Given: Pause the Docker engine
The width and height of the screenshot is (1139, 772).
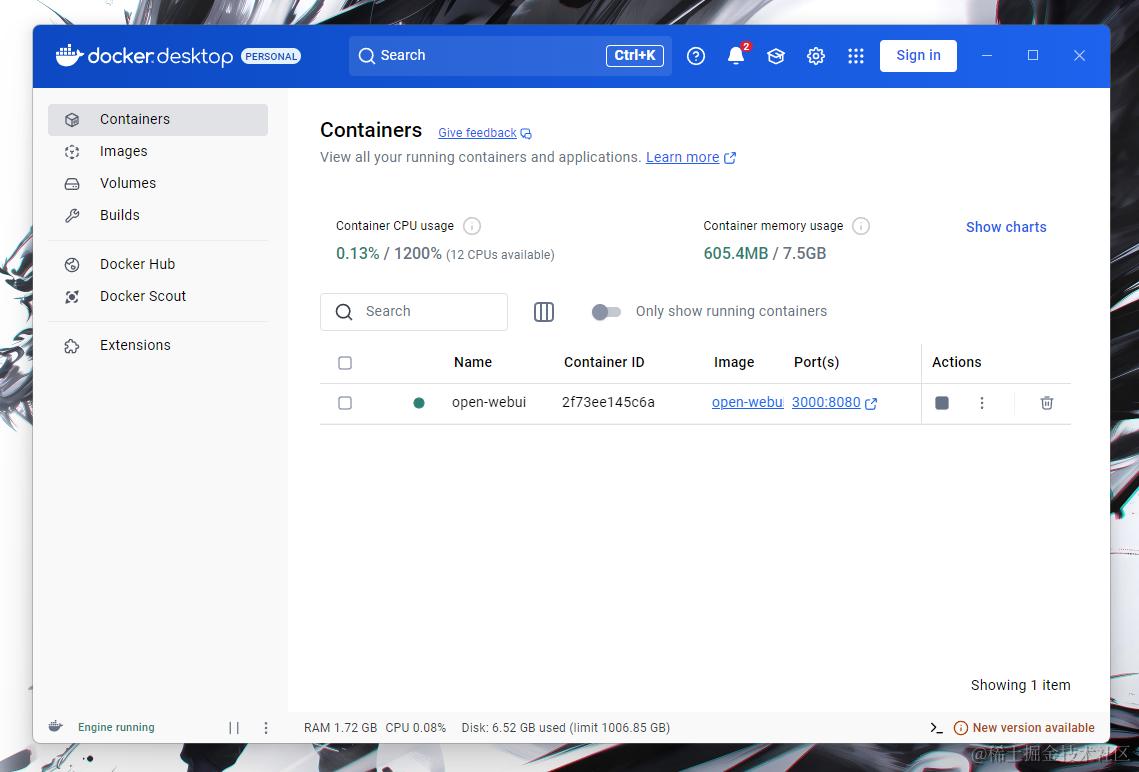Looking at the screenshot, I should coord(234,728).
